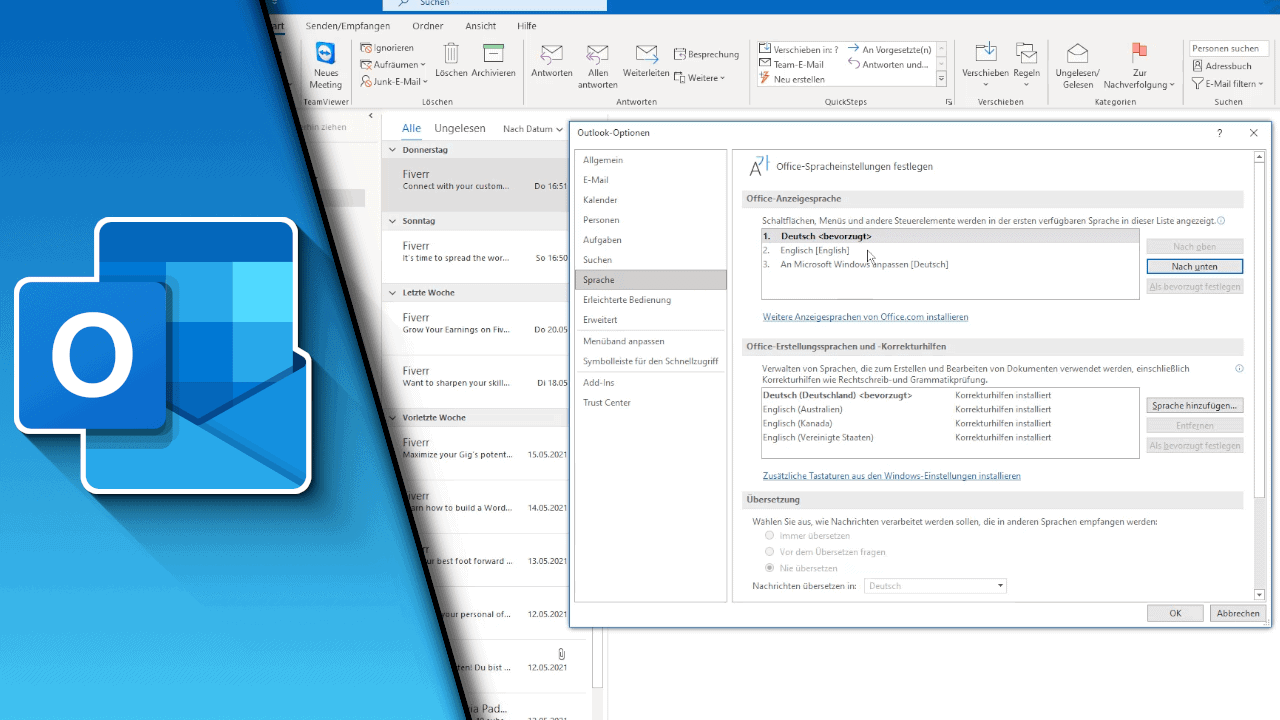Click OK in Outlook-Optionen dialog
Screen dimensions: 1280x720
[1175, 613]
